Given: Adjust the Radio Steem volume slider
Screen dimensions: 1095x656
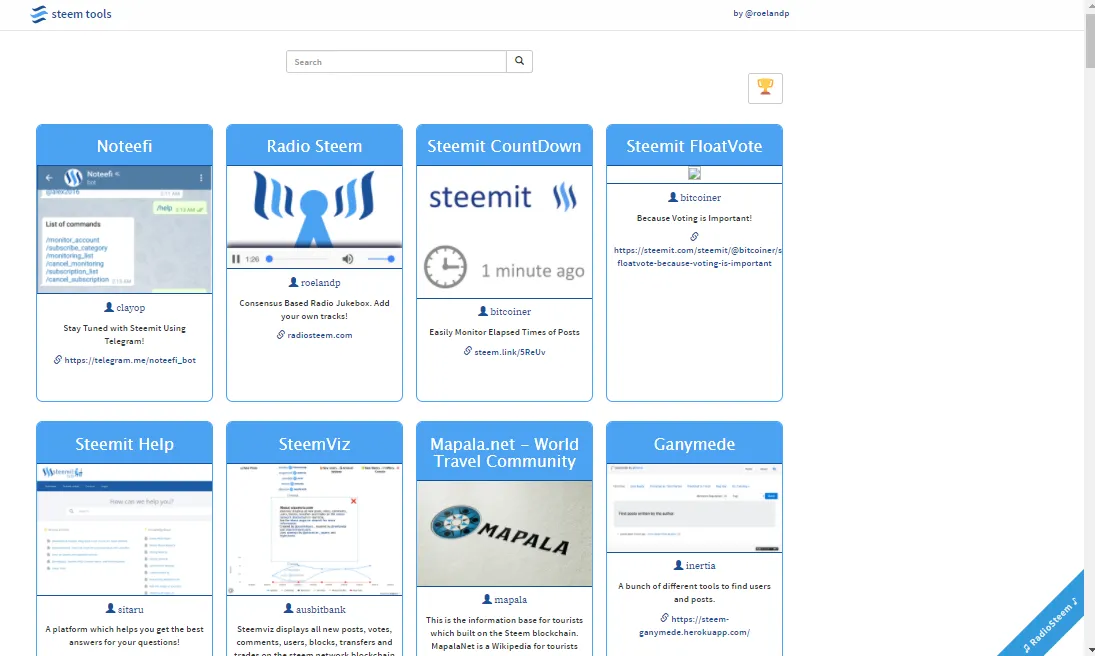Looking at the screenshot, I should point(381,259).
